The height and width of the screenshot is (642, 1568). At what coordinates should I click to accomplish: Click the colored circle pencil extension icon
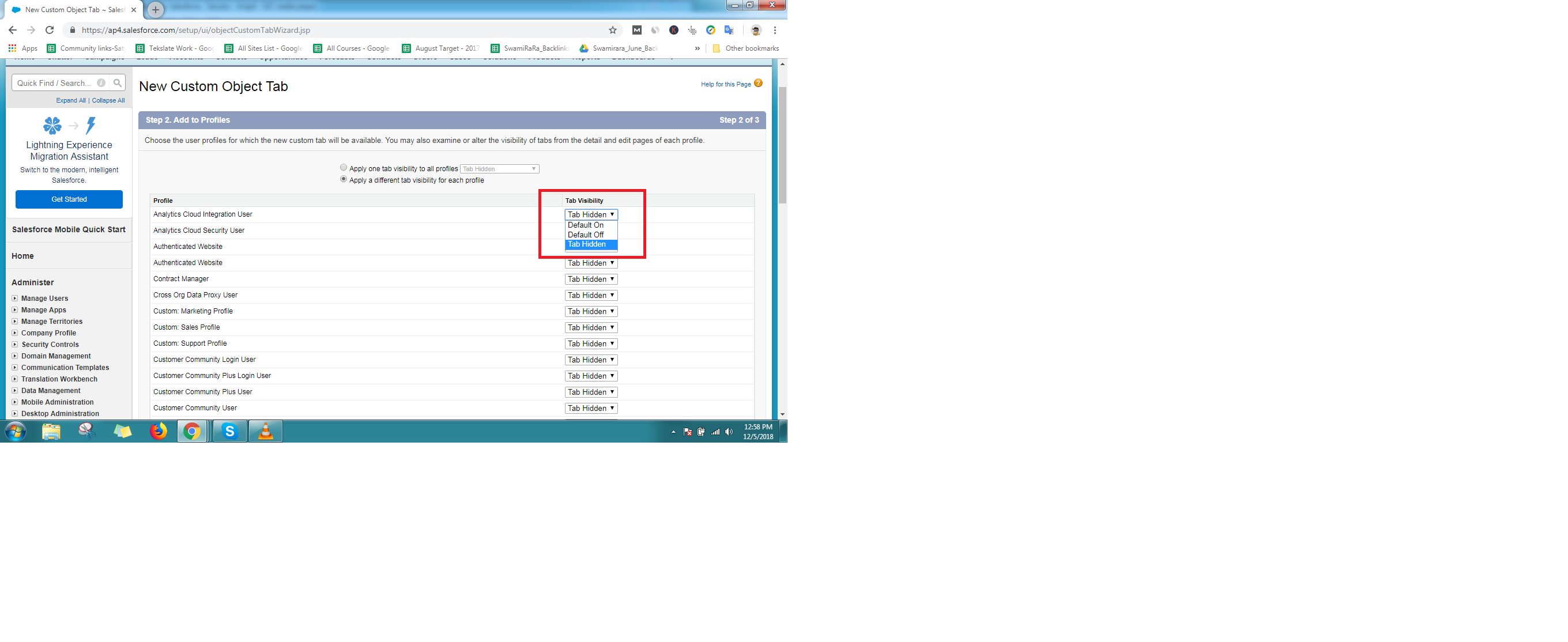pos(710,30)
